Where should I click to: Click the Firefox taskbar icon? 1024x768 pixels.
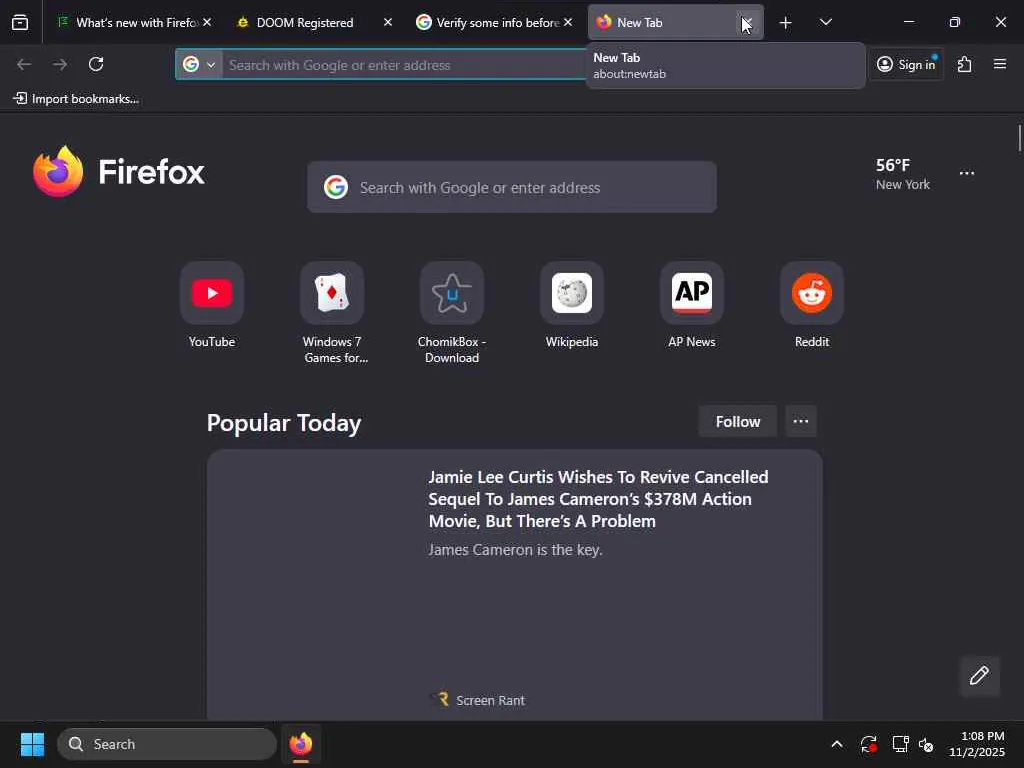click(301, 744)
